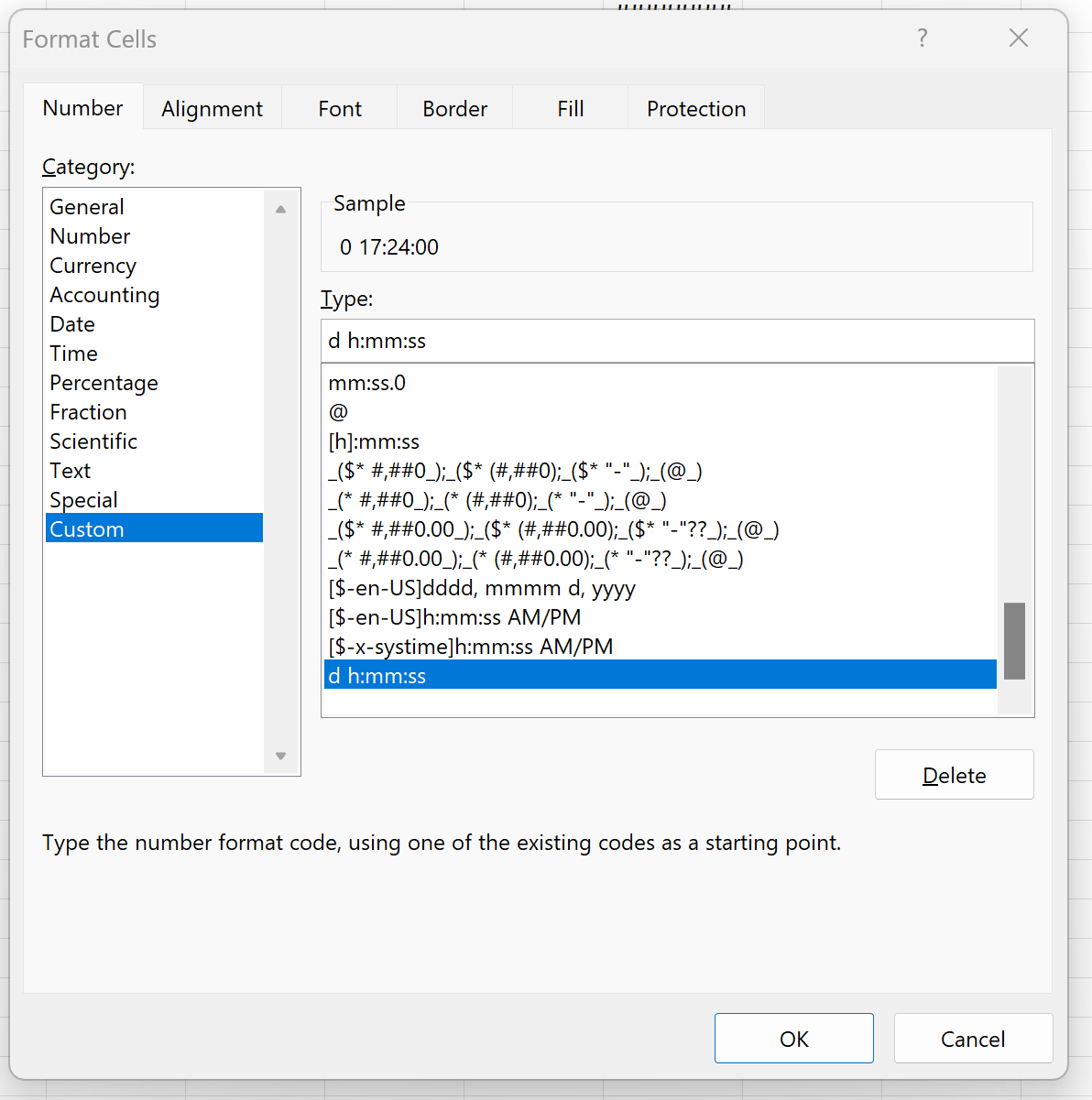Choose the Percentage category

click(x=104, y=383)
